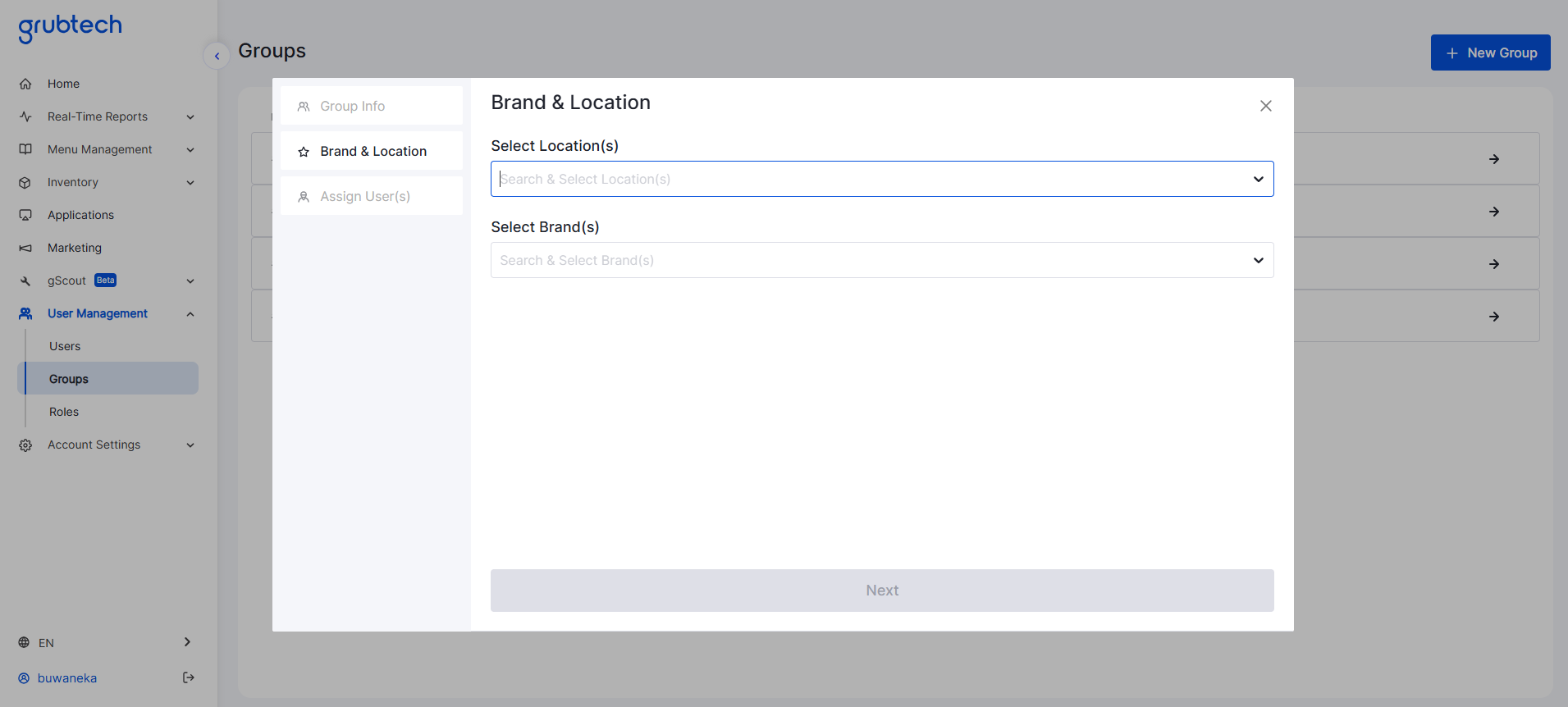Click the Group Info people icon
The image size is (1568, 707).
[304, 107]
